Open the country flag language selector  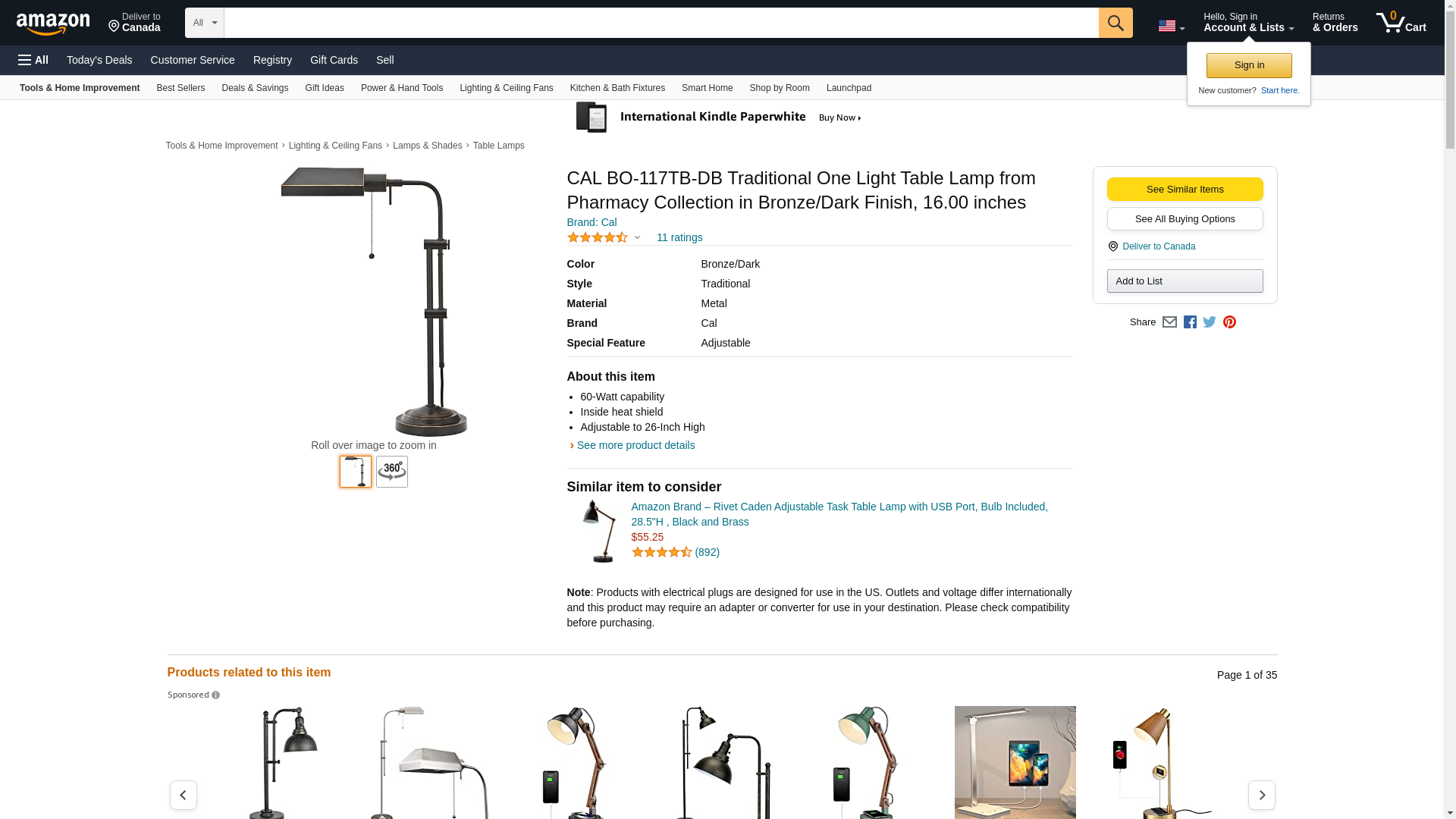(x=1171, y=26)
